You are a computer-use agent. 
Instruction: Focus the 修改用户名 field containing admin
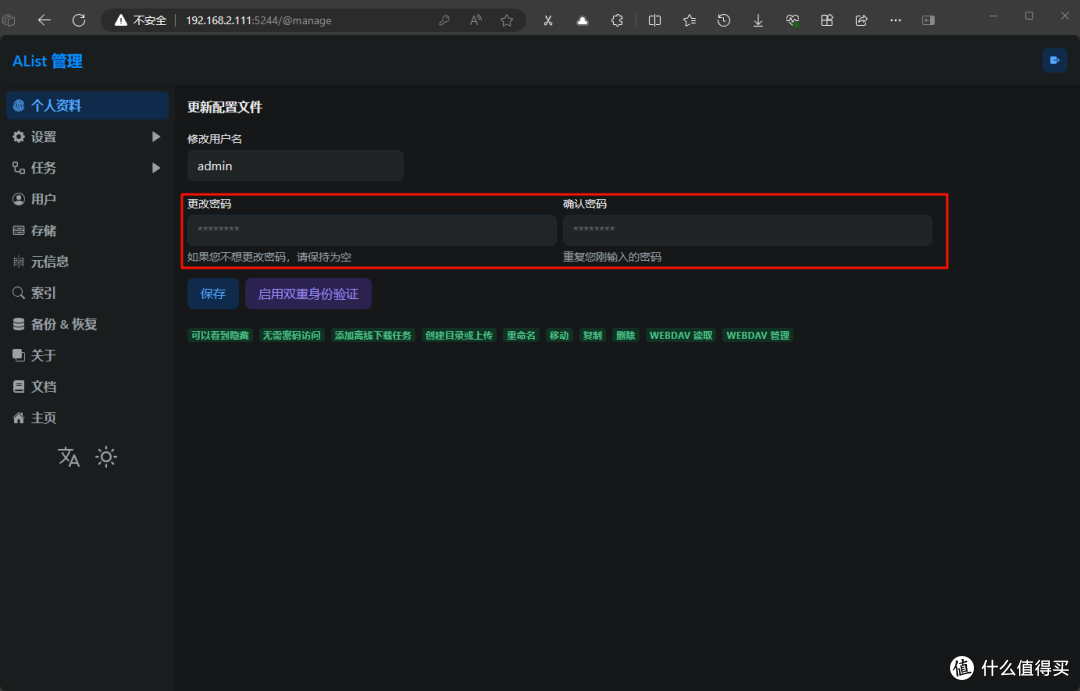pos(295,166)
